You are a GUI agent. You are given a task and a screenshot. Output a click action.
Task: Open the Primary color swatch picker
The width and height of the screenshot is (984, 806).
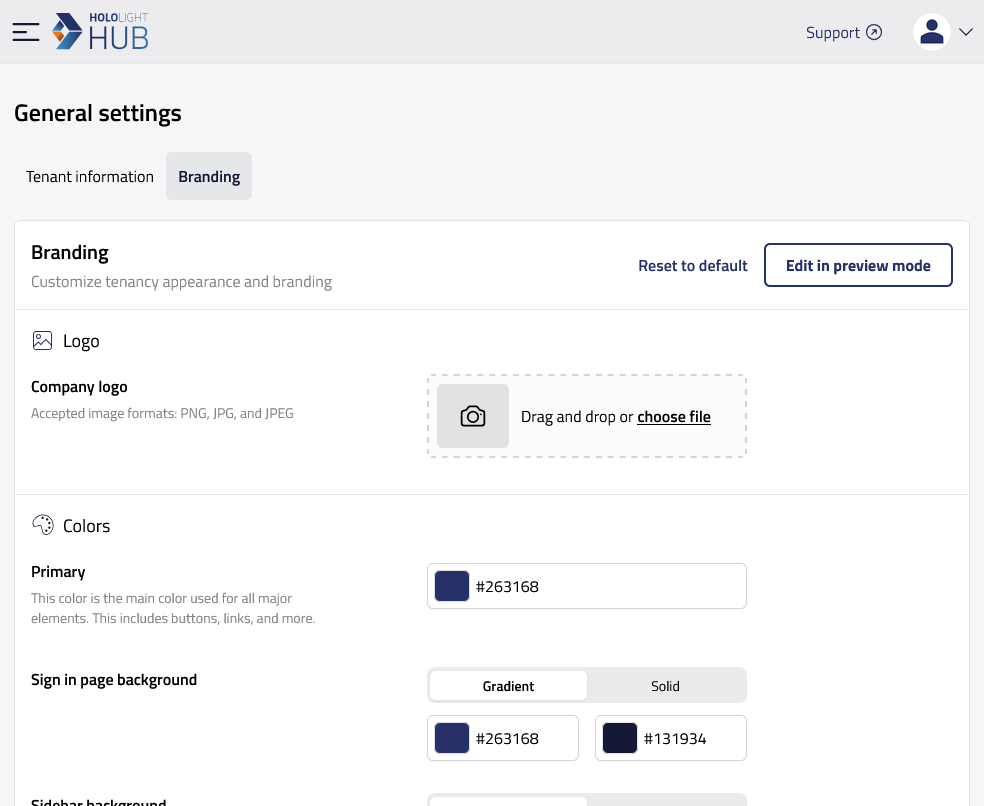[x=452, y=586]
